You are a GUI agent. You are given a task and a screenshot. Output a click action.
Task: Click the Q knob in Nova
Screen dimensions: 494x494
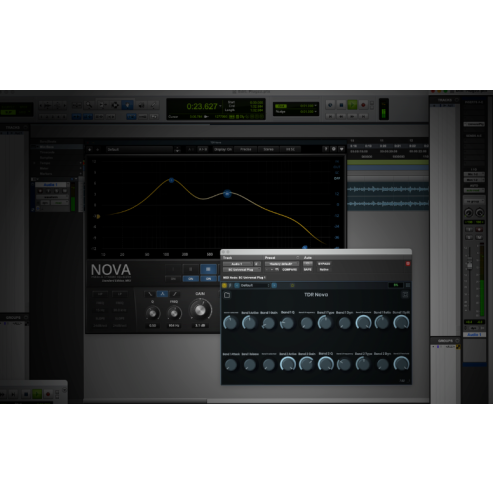[x=152, y=313]
